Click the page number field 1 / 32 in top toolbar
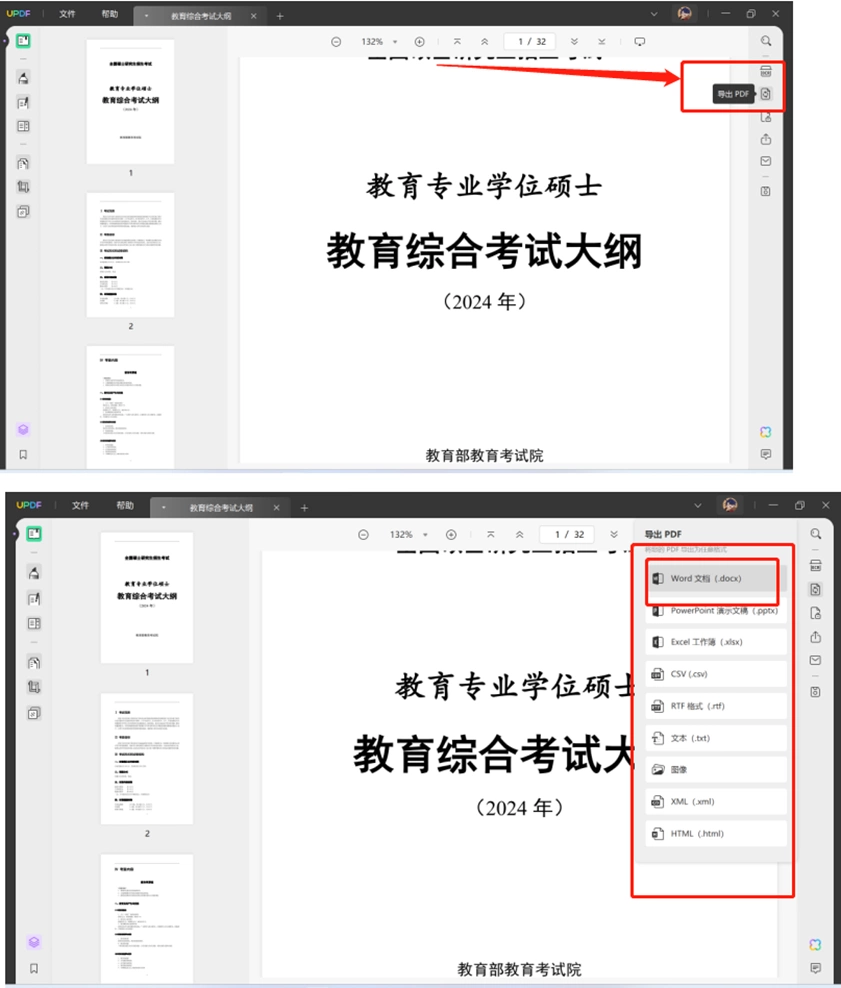Image resolution: width=841 pixels, height=988 pixels. 529,42
